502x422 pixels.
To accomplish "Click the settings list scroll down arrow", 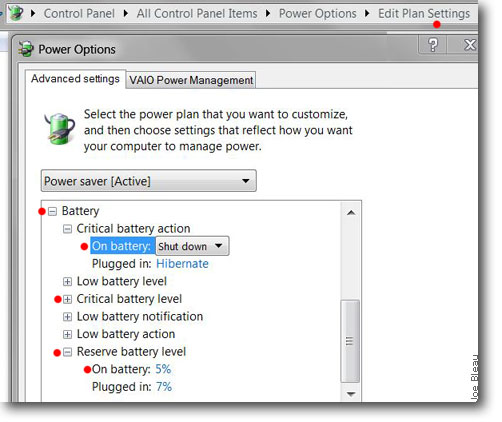I will pyautogui.click(x=351, y=394).
